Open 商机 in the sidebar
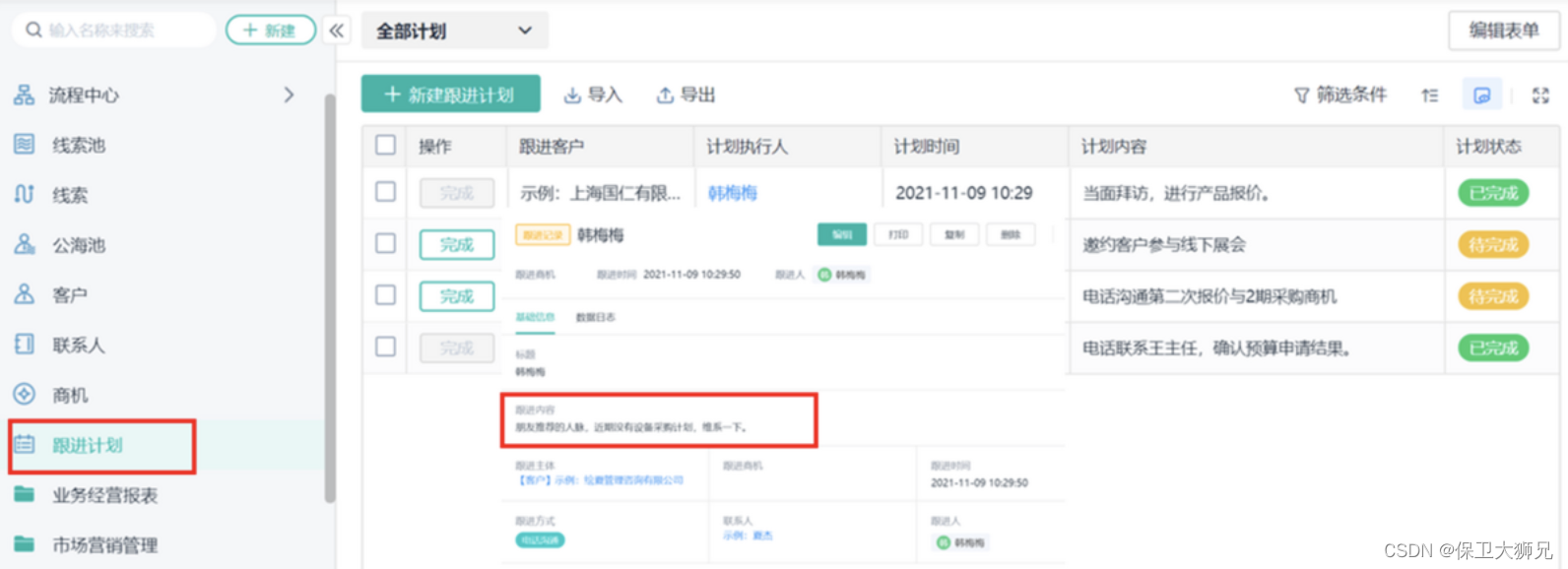 [70, 395]
